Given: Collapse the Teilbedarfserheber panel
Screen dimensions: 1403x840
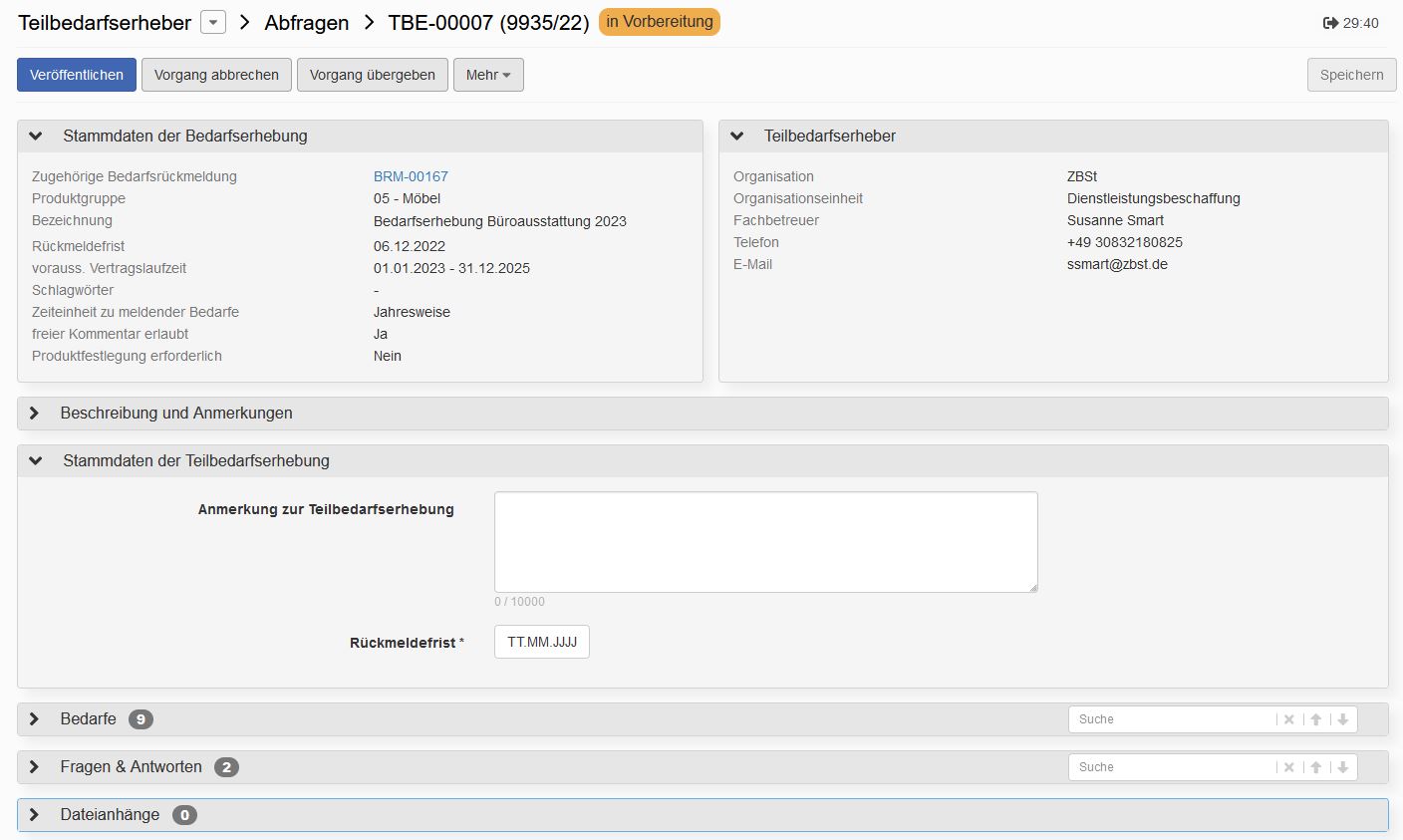Looking at the screenshot, I should click(737, 136).
